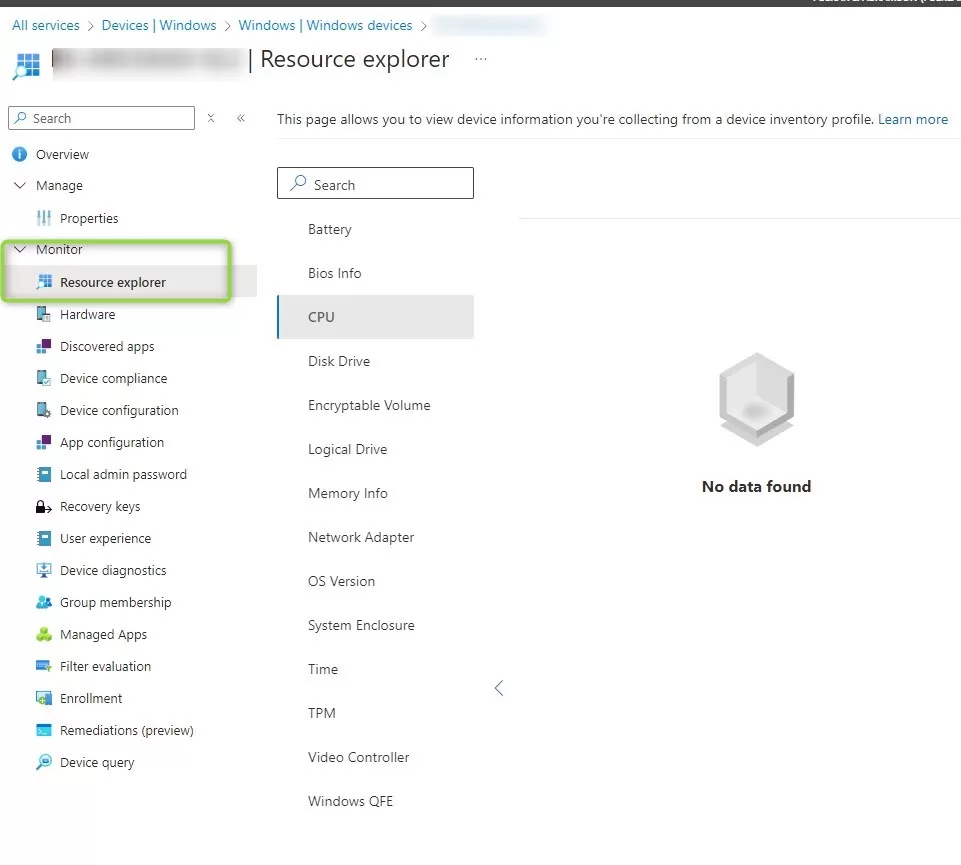Open Enrollment page
This screenshot has width=961, height=865.
click(x=91, y=698)
